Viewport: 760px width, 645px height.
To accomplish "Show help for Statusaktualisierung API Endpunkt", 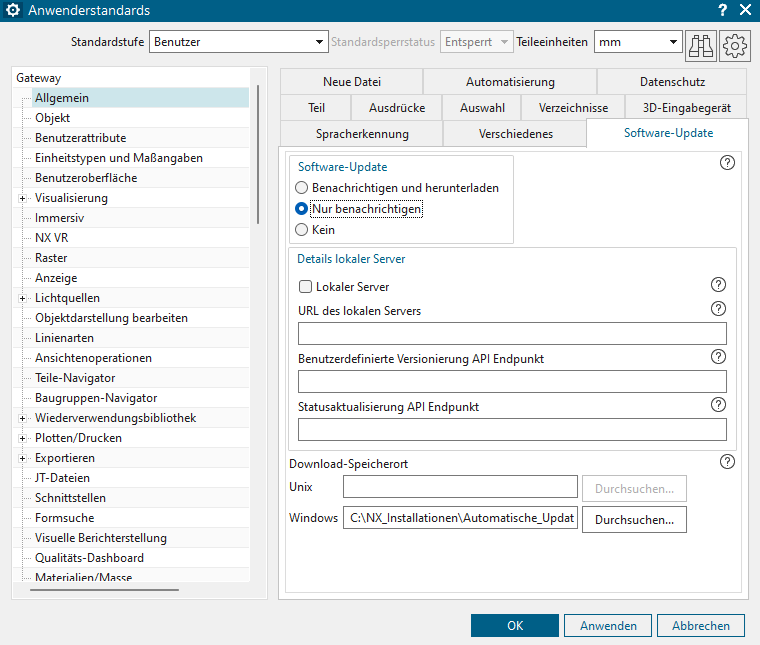I will pos(717,405).
